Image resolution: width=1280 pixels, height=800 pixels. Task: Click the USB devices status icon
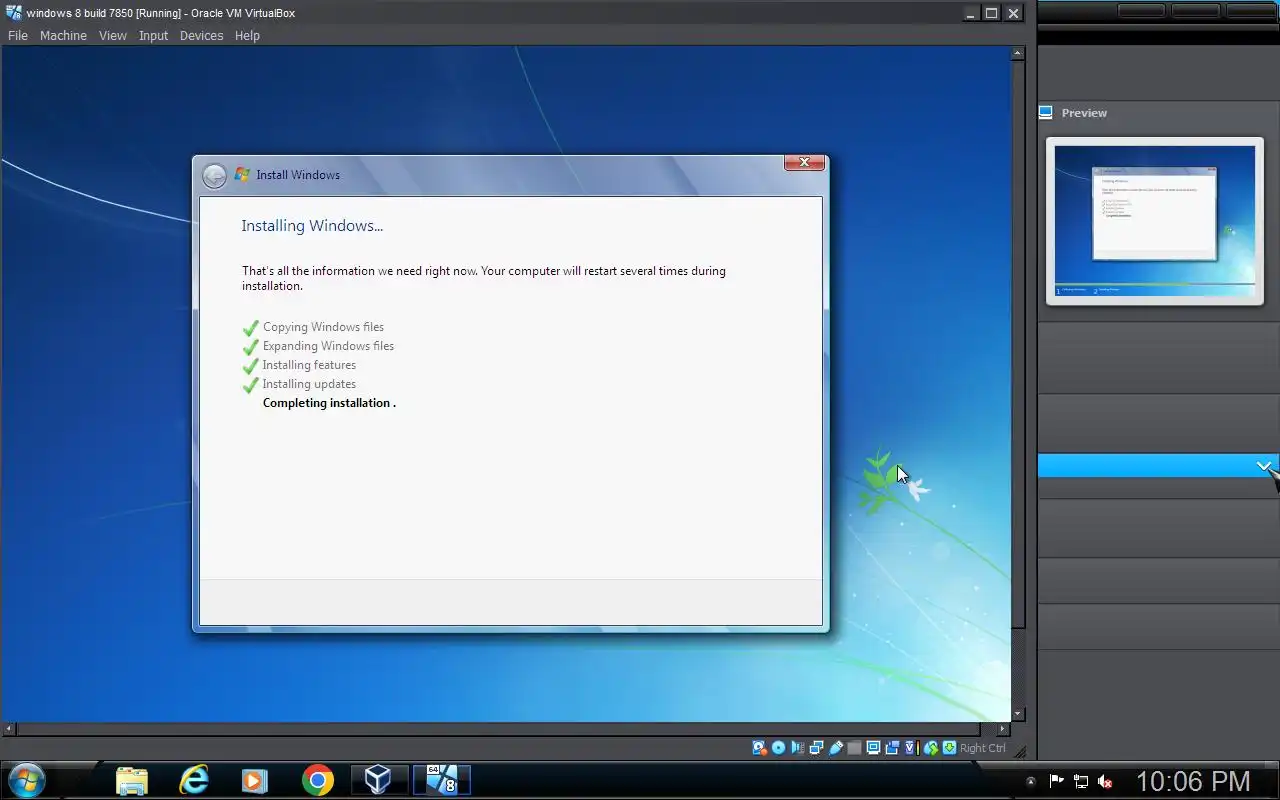pyautogui.click(x=835, y=748)
